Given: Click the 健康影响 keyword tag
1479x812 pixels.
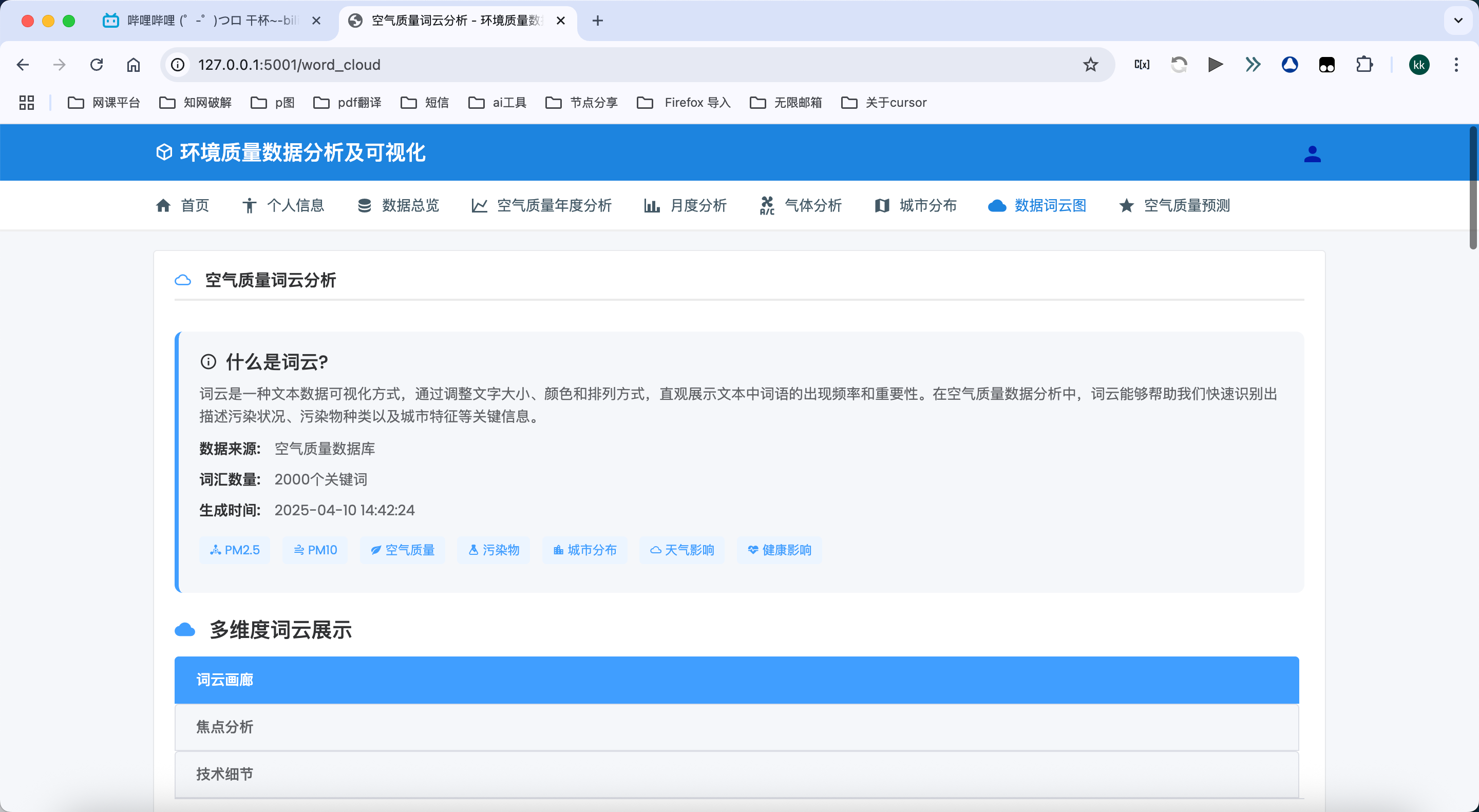Looking at the screenshot, I should [779, 550].
